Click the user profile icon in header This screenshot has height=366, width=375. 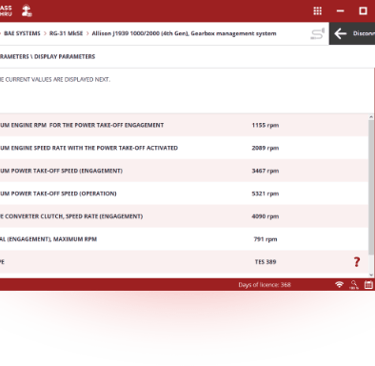point(27,11)
